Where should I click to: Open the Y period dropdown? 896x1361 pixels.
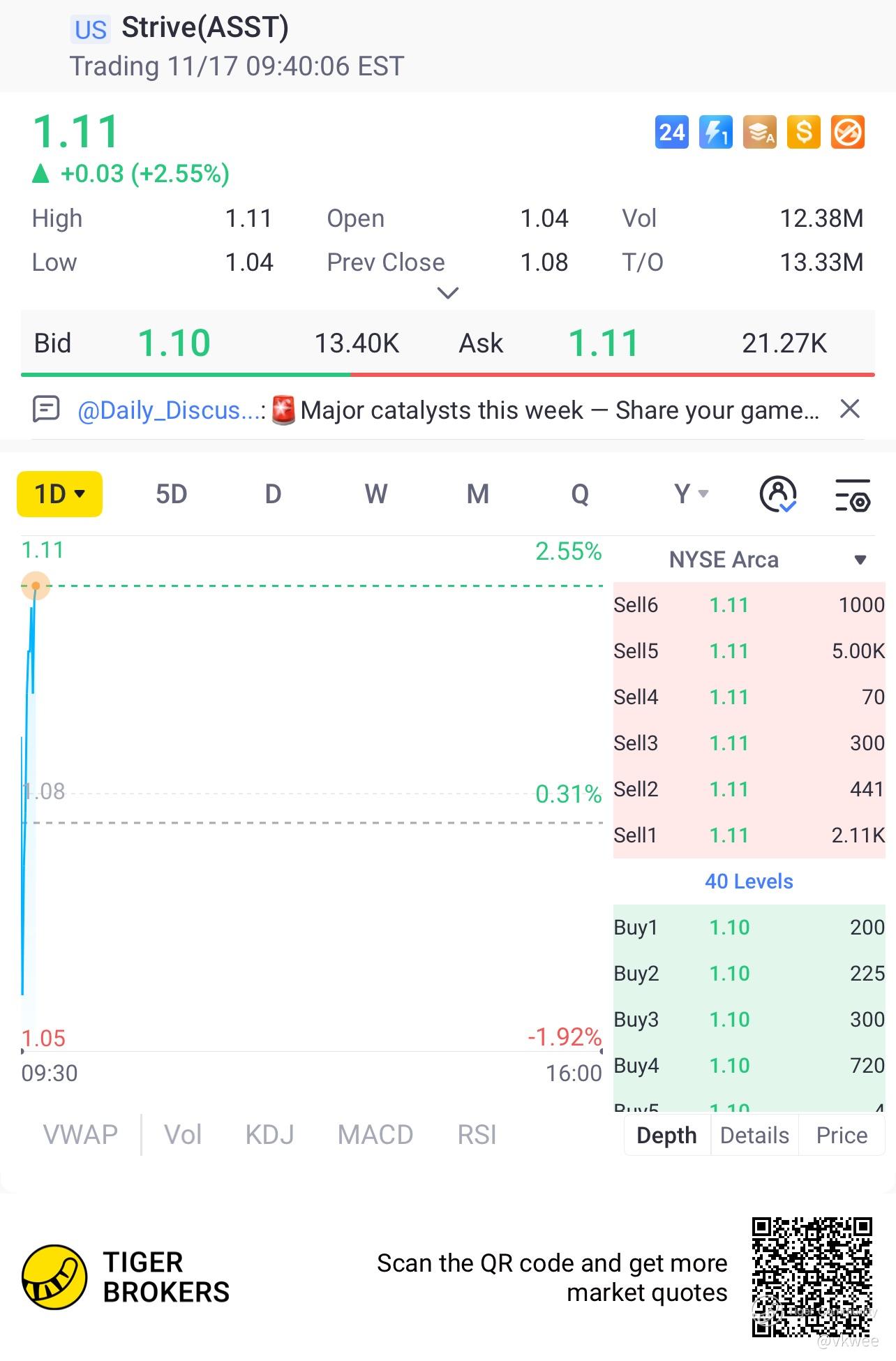[x=691, y=494]
